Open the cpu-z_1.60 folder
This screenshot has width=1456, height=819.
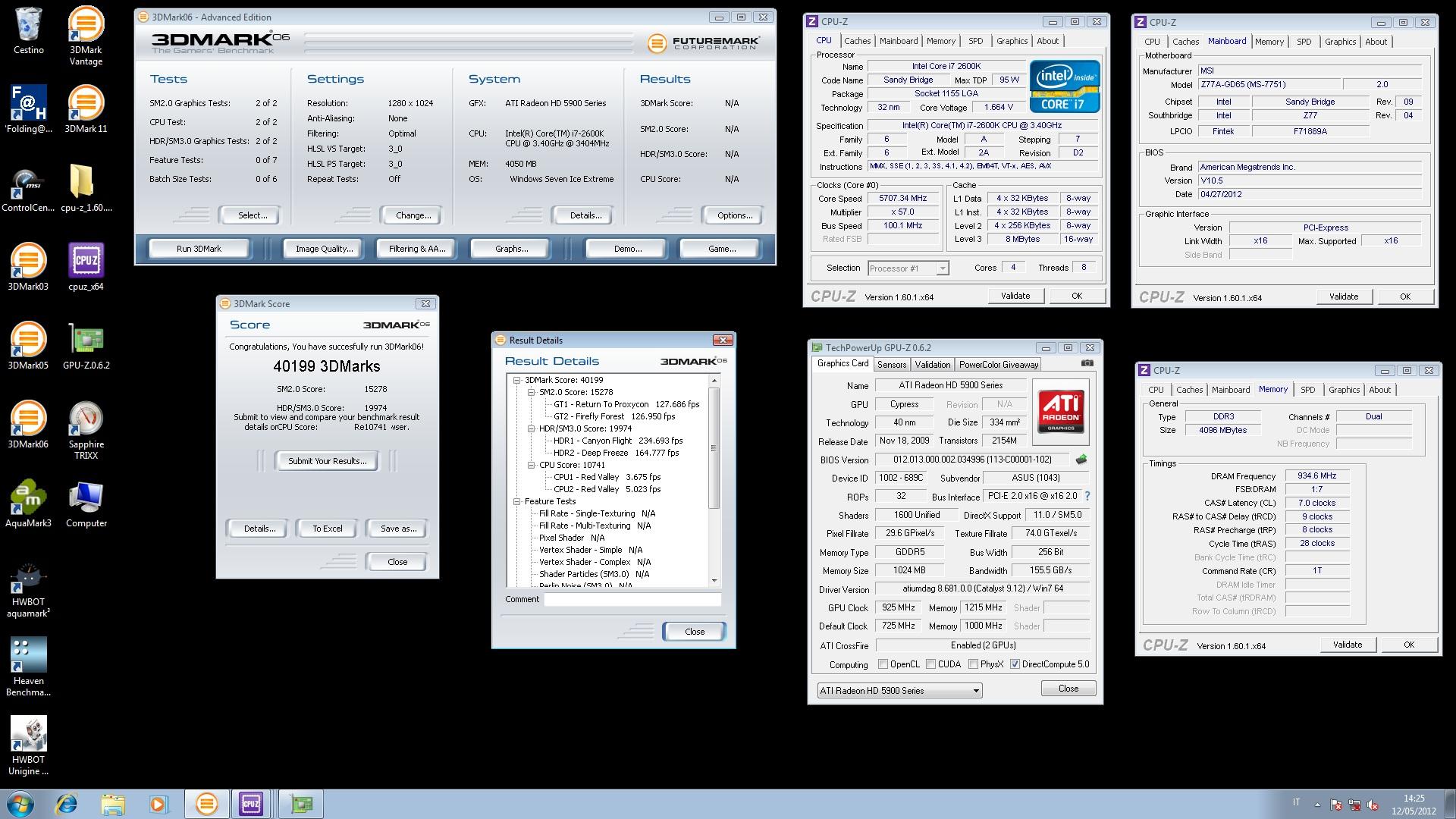point(86,188)
